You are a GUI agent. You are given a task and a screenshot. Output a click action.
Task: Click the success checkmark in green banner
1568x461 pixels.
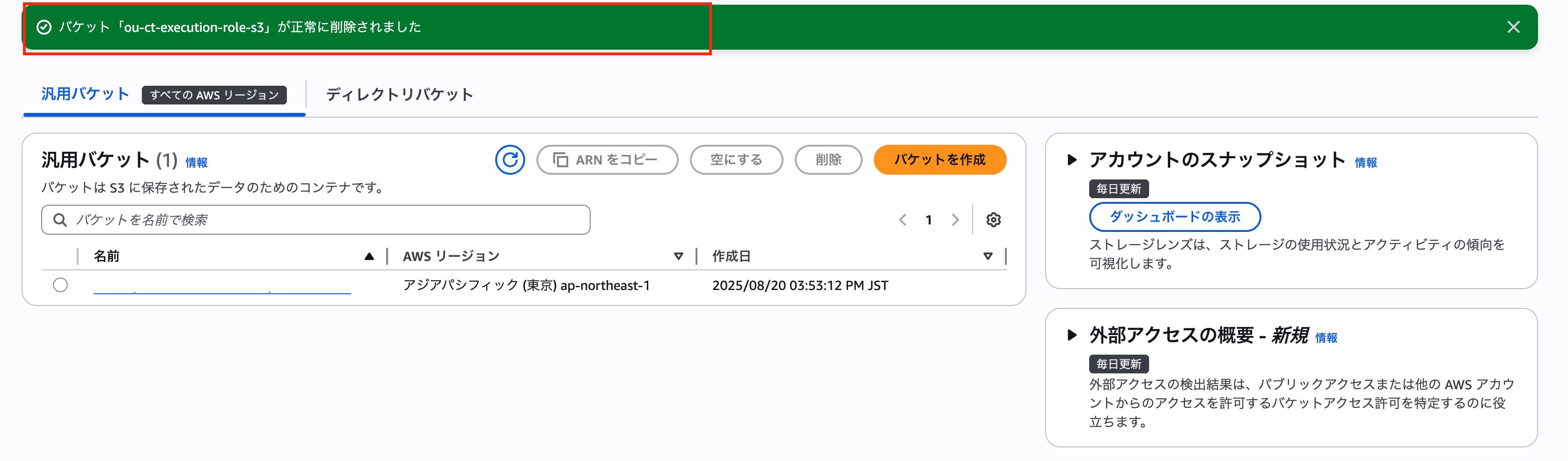coord(42,27)
